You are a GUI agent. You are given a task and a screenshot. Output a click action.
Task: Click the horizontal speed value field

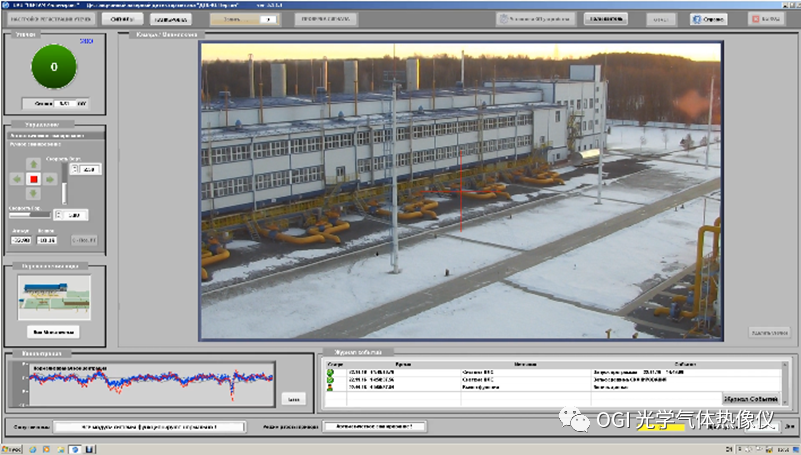(75, 215)
